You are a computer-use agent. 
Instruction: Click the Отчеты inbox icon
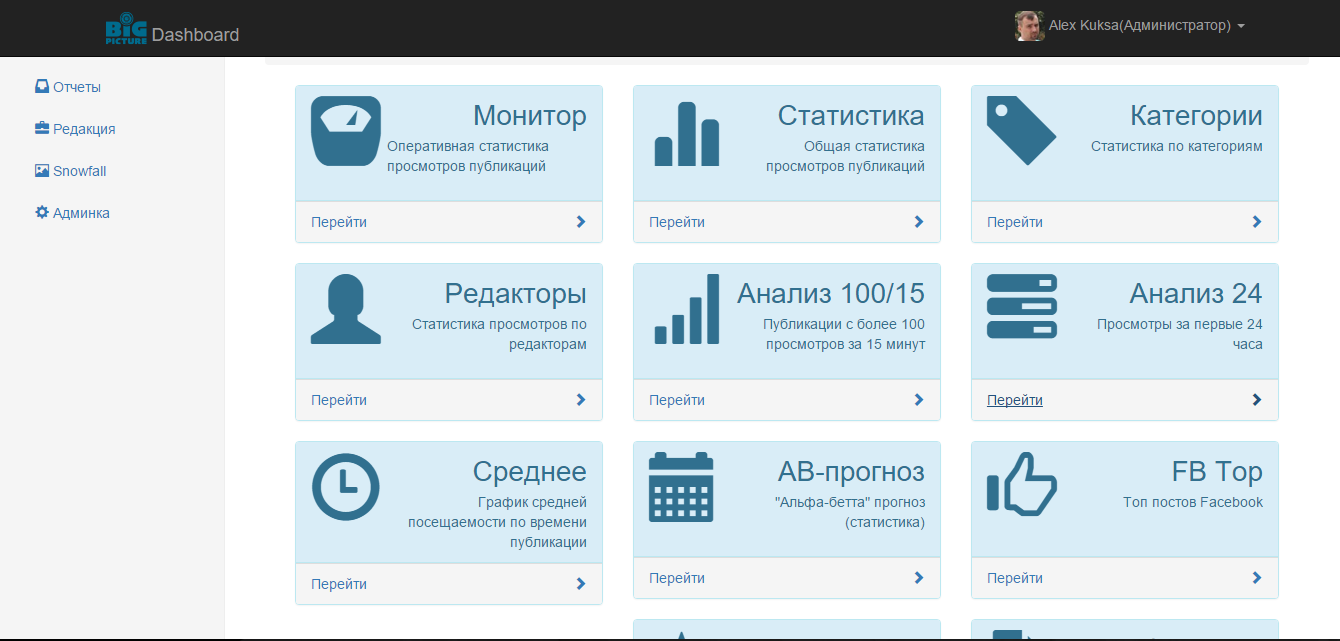pos(42,87)
